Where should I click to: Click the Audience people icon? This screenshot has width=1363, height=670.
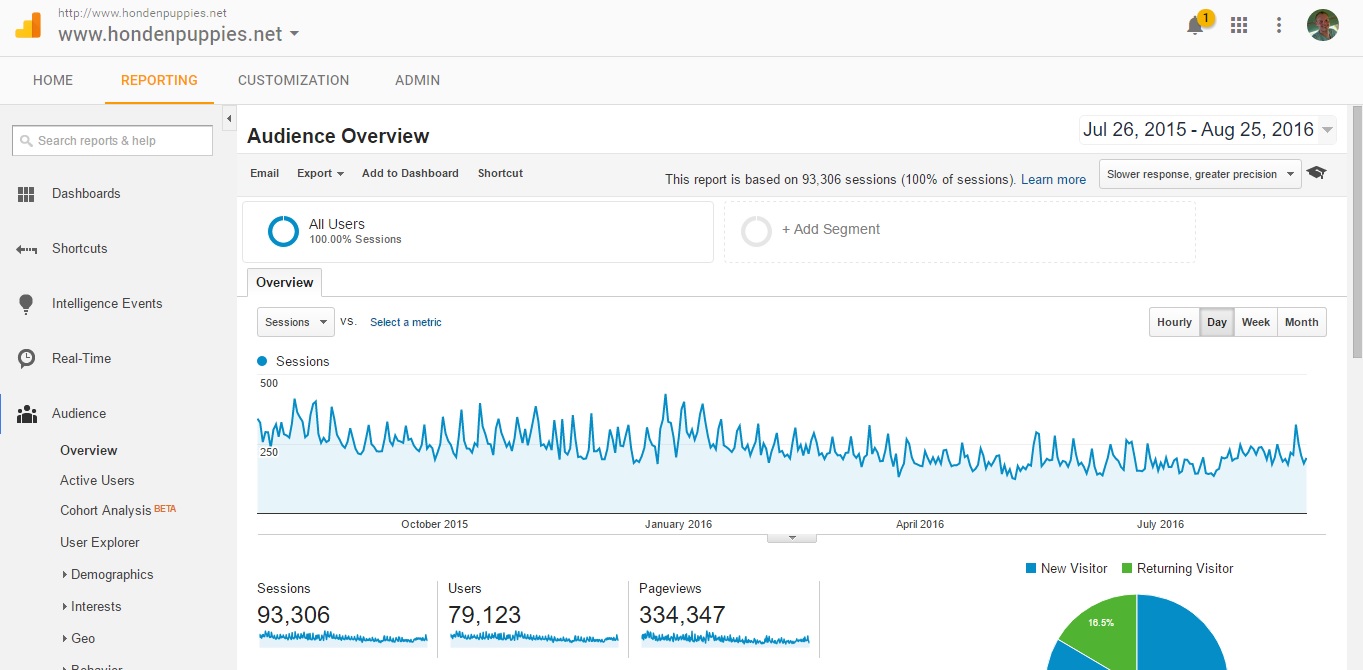[x=27, y=414]
